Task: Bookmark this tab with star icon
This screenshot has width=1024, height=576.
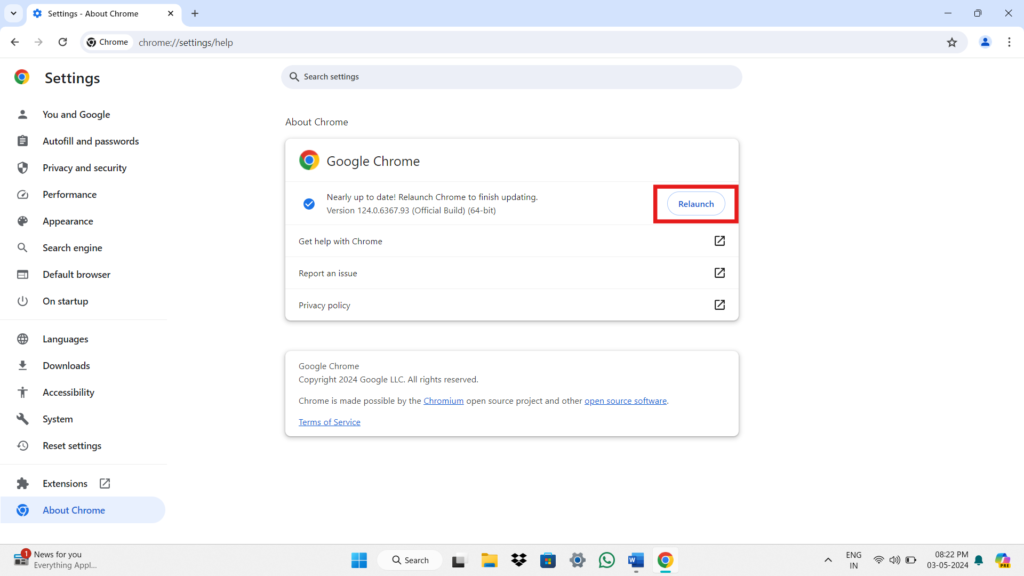Action: coord(952,42)
